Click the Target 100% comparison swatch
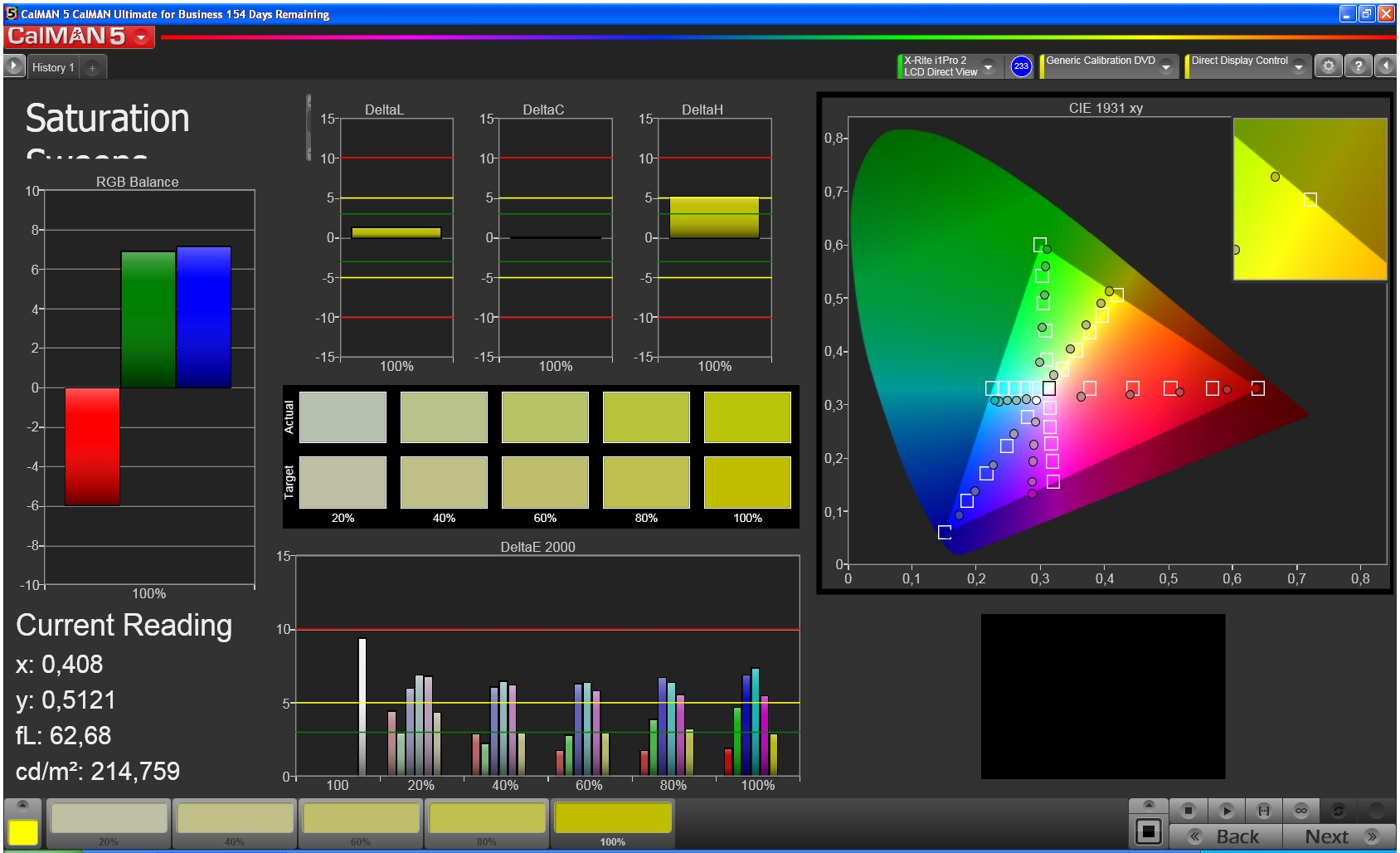The image size is (1400, 853). pyautogui.click(x=747, y=482)
